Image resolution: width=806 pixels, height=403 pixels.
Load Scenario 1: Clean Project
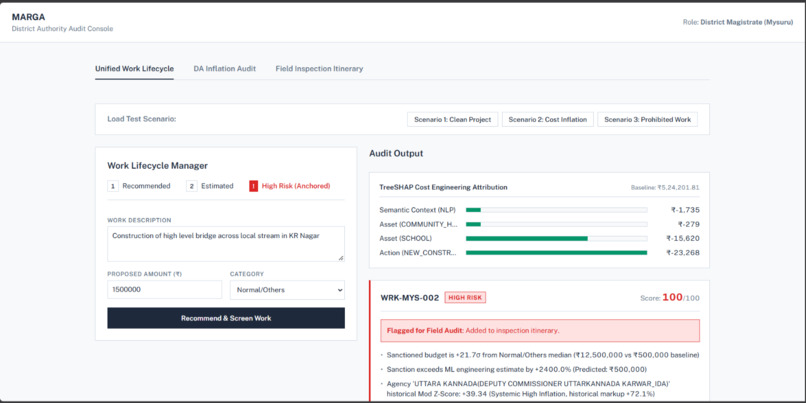[x=452, y=119]
